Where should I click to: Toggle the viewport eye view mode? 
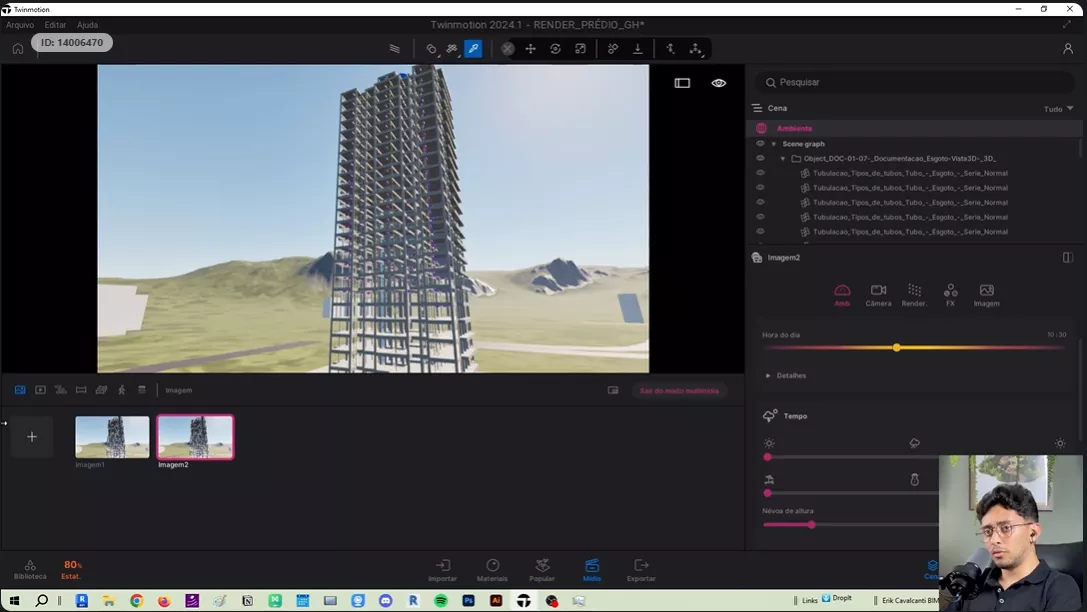click(718, 83)
